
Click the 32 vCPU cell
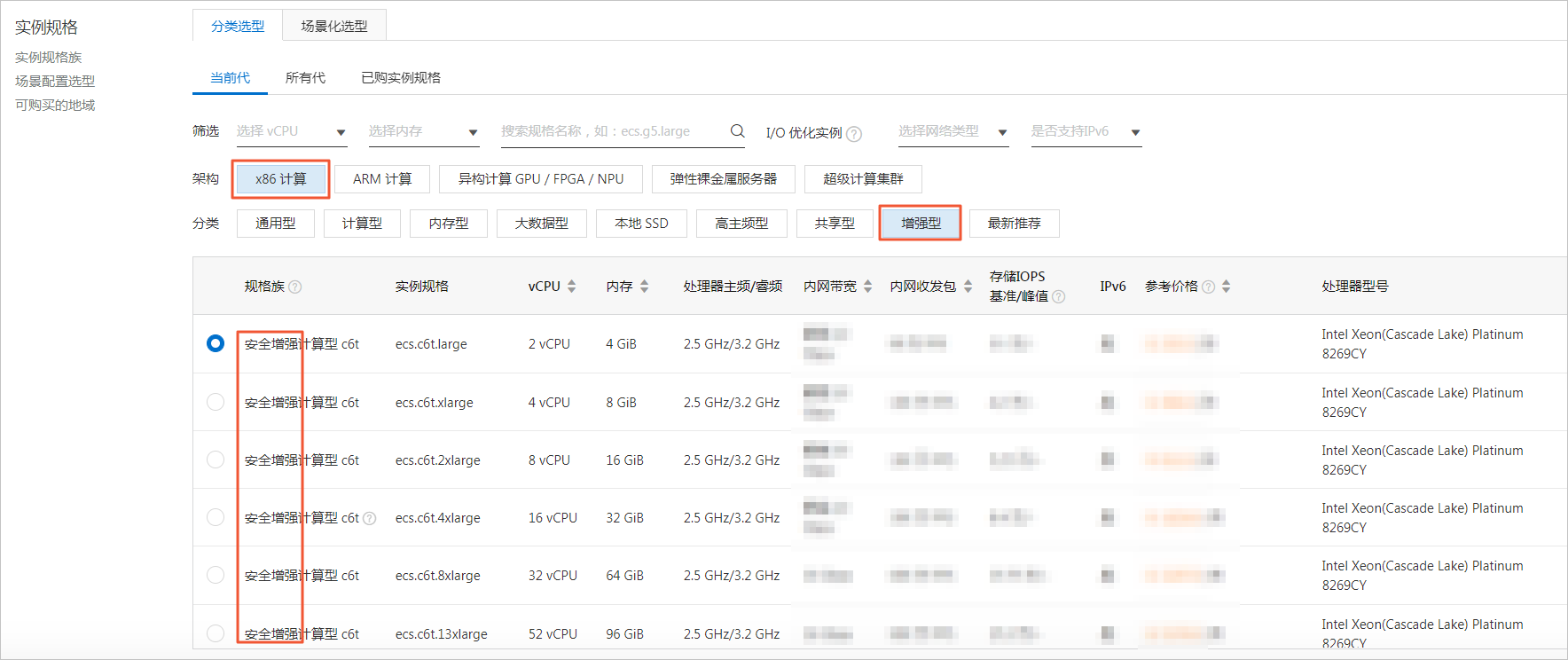pos(553,576)
